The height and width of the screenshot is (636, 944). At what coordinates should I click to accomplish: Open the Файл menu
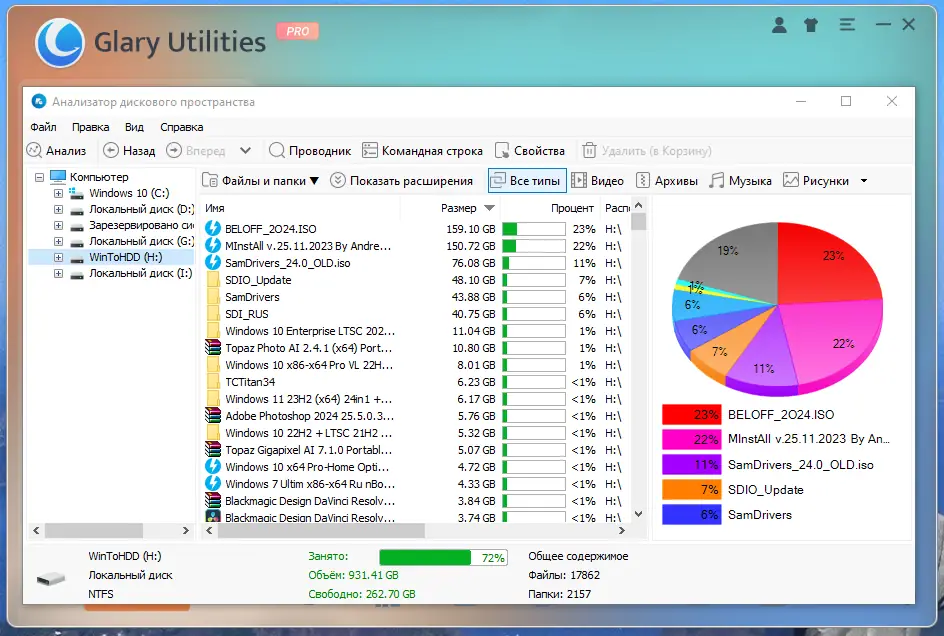coord(43,127)
